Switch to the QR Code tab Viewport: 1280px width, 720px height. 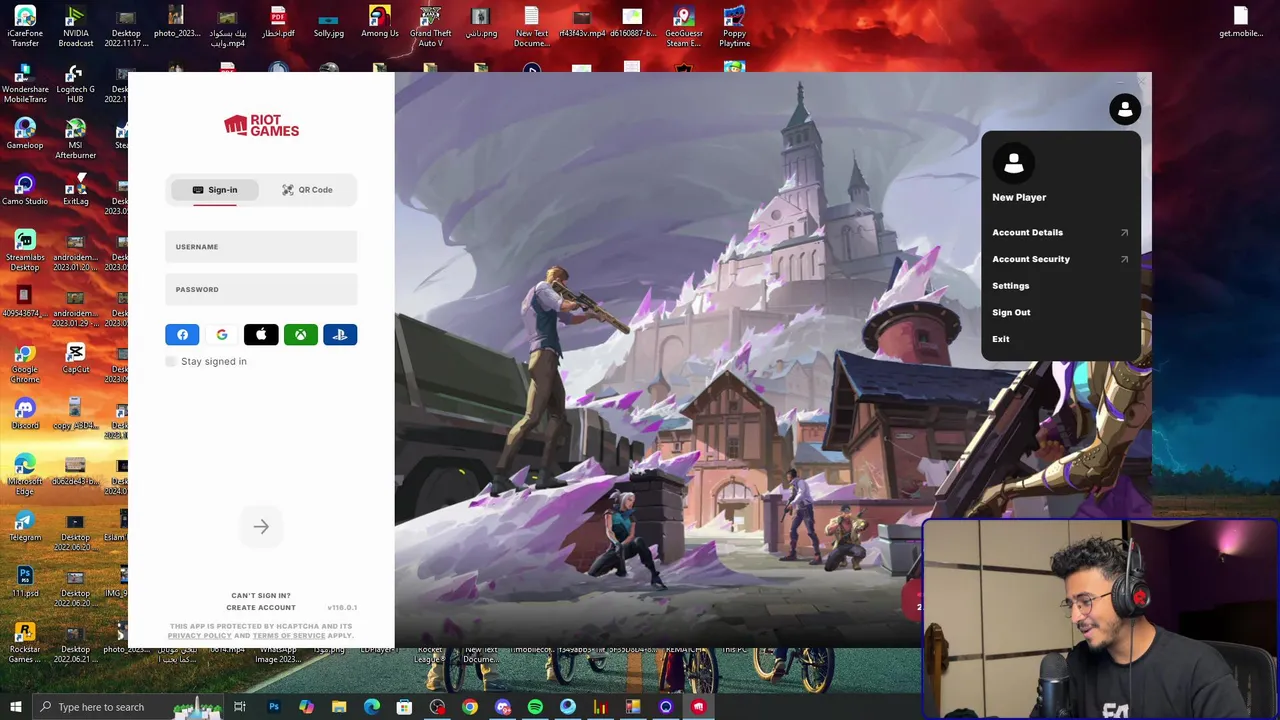(x=307, y=190)
